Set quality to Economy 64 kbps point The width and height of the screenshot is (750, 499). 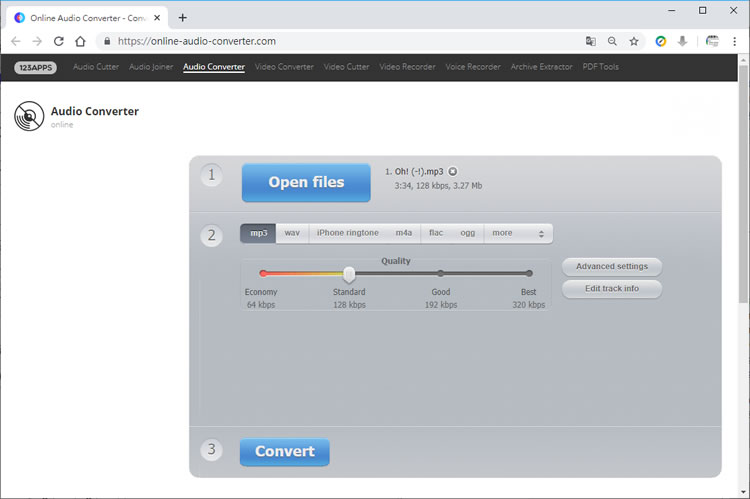[263, 273]
